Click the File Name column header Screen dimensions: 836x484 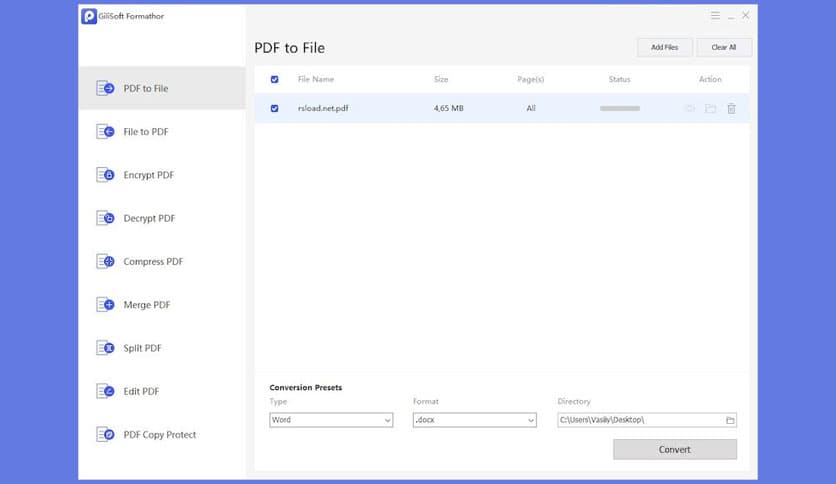[x=316, y=79]
